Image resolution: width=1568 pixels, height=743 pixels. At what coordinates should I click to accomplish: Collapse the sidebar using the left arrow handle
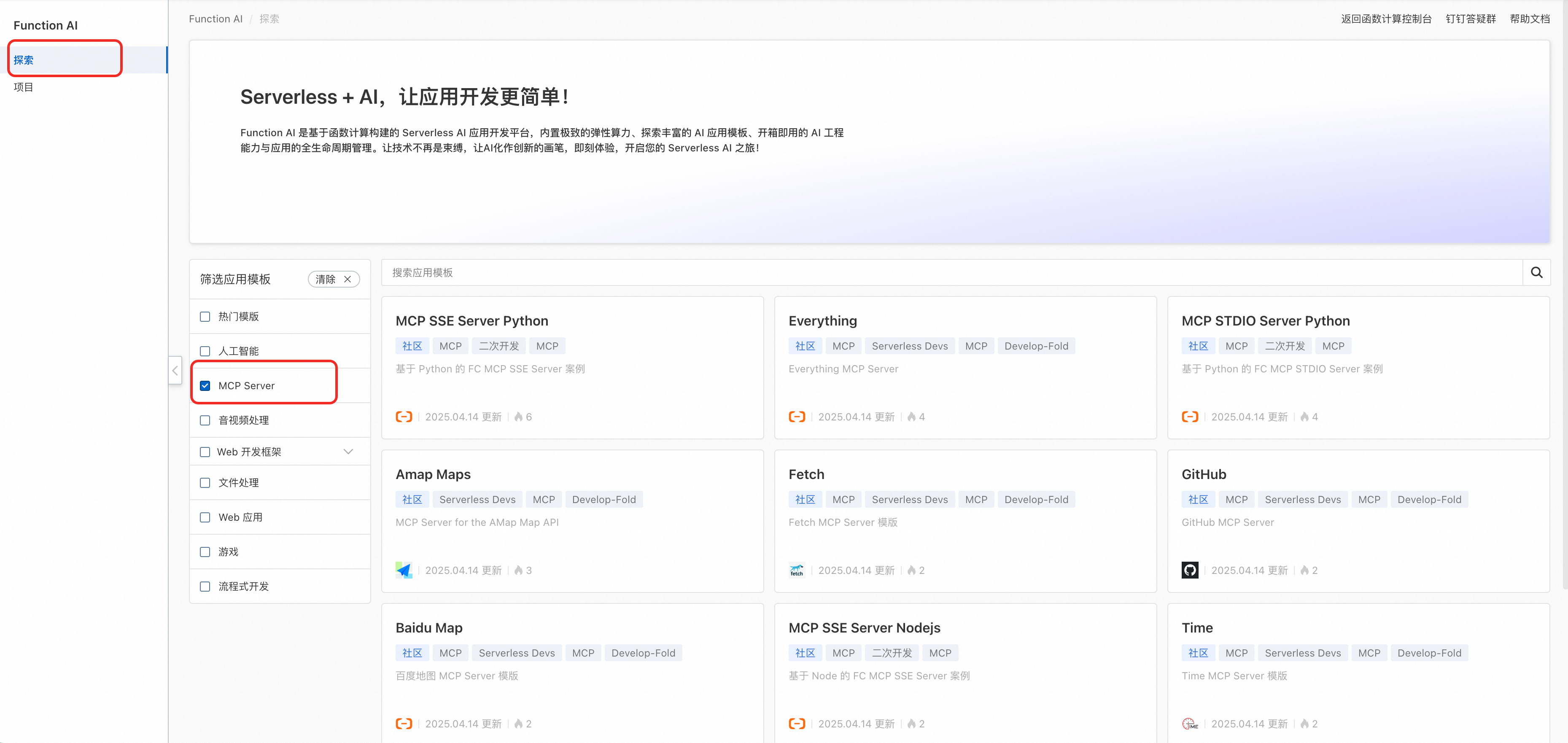point(175,370)
